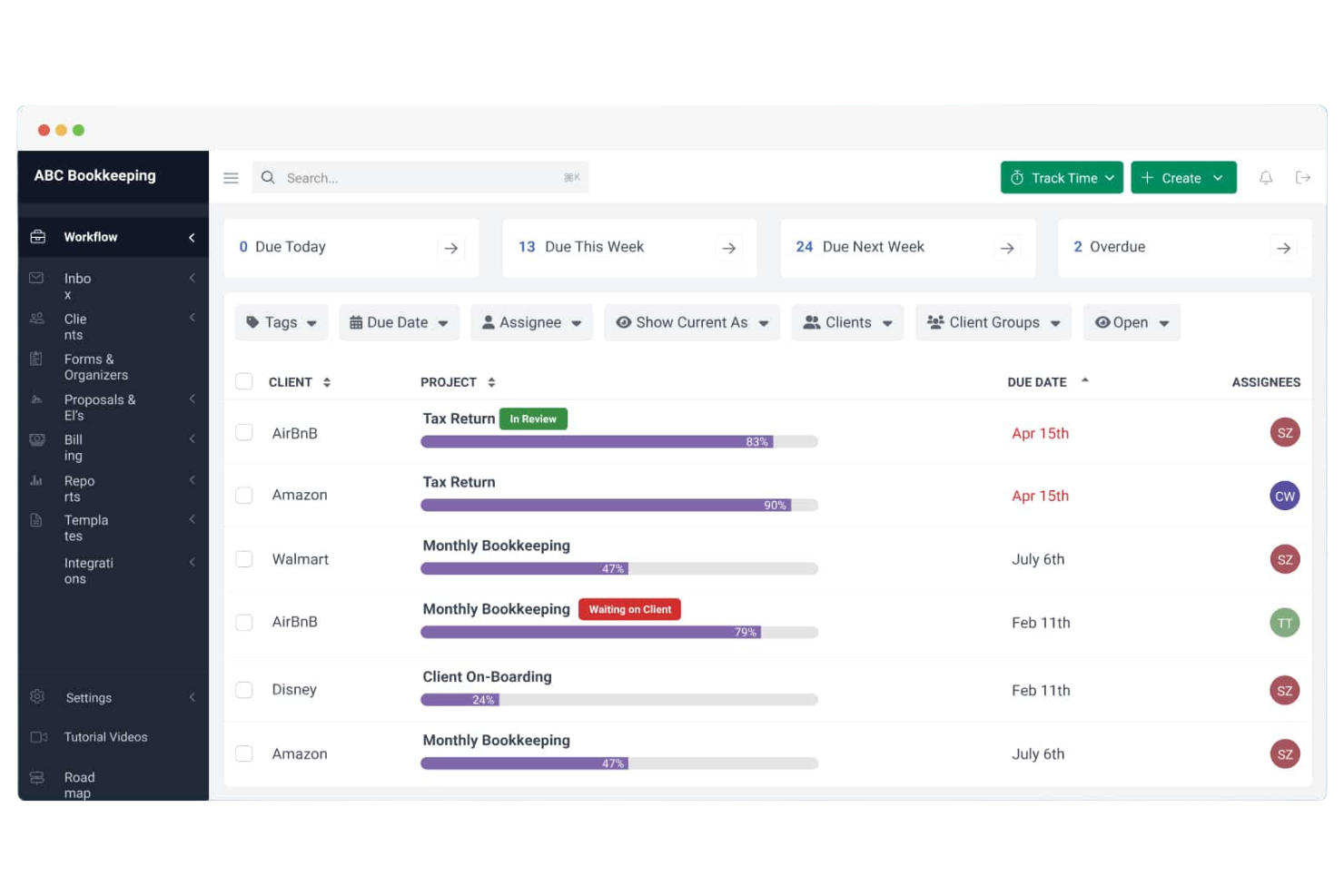Image resolution: width=1344 pixels, height=896 pixels.
Task: Select the checkbox on the Walmart row
Action: click(x=243, y=559)
